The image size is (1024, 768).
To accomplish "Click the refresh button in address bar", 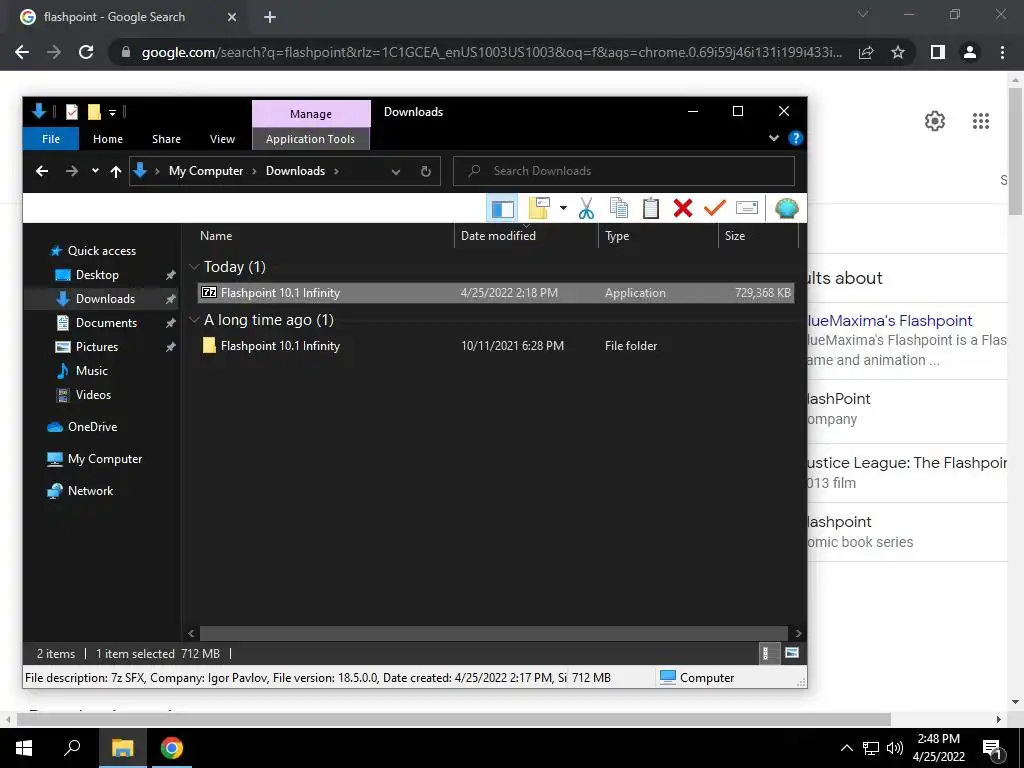I will click(426, 171).
